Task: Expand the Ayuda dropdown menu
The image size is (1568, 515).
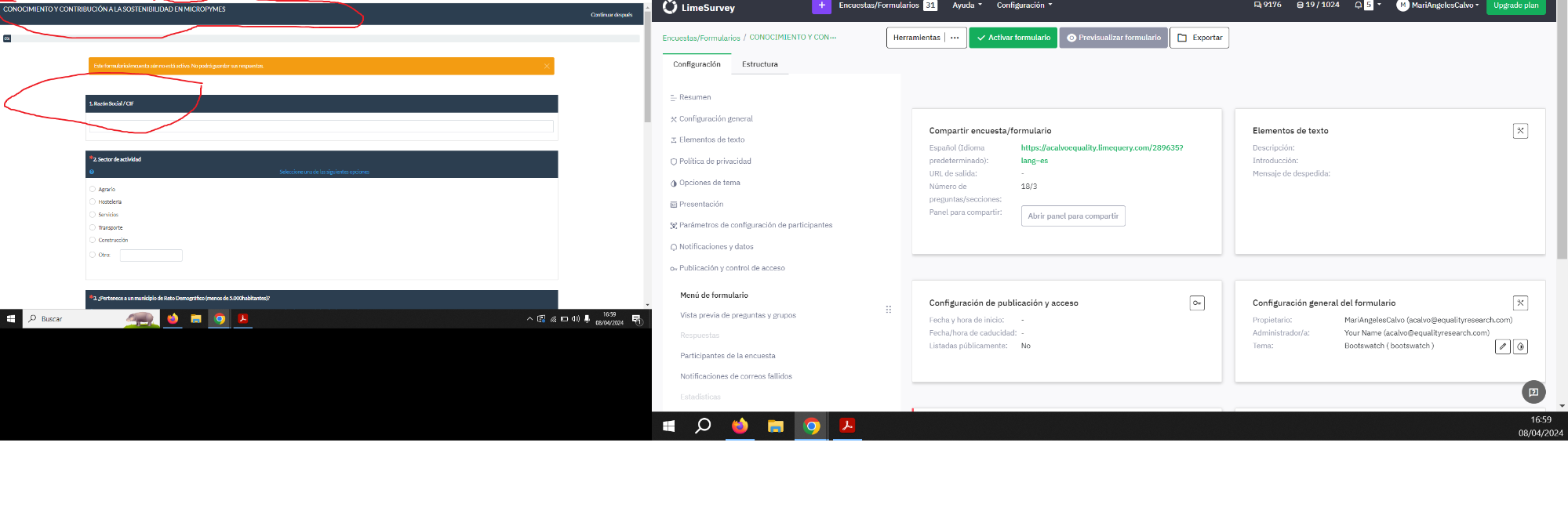Action: (966, 5)
